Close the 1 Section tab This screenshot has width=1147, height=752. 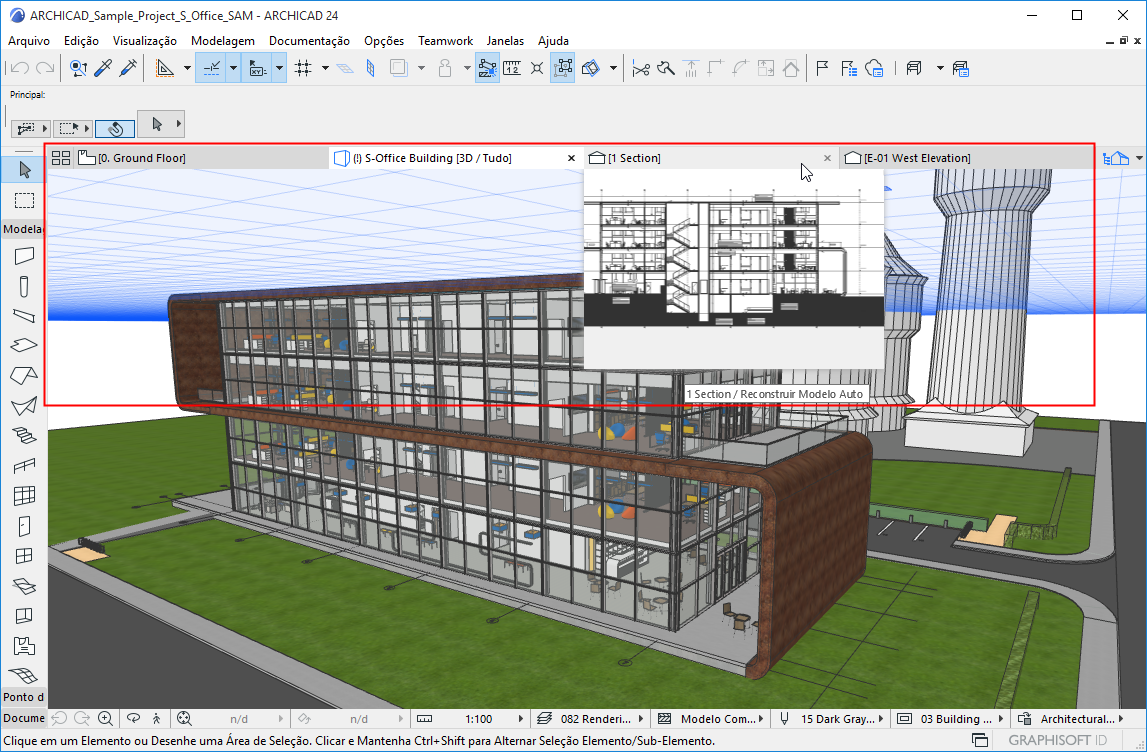point(827,158)
